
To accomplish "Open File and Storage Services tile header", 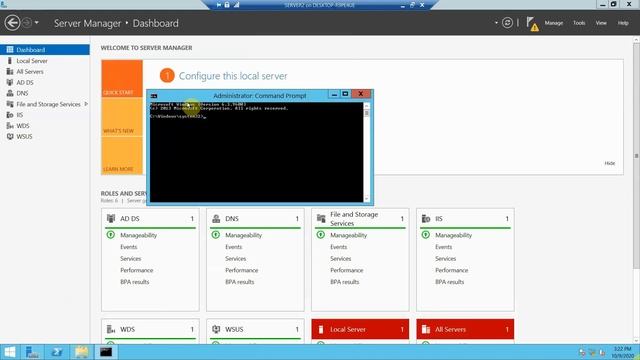I will tap(360, 219).
